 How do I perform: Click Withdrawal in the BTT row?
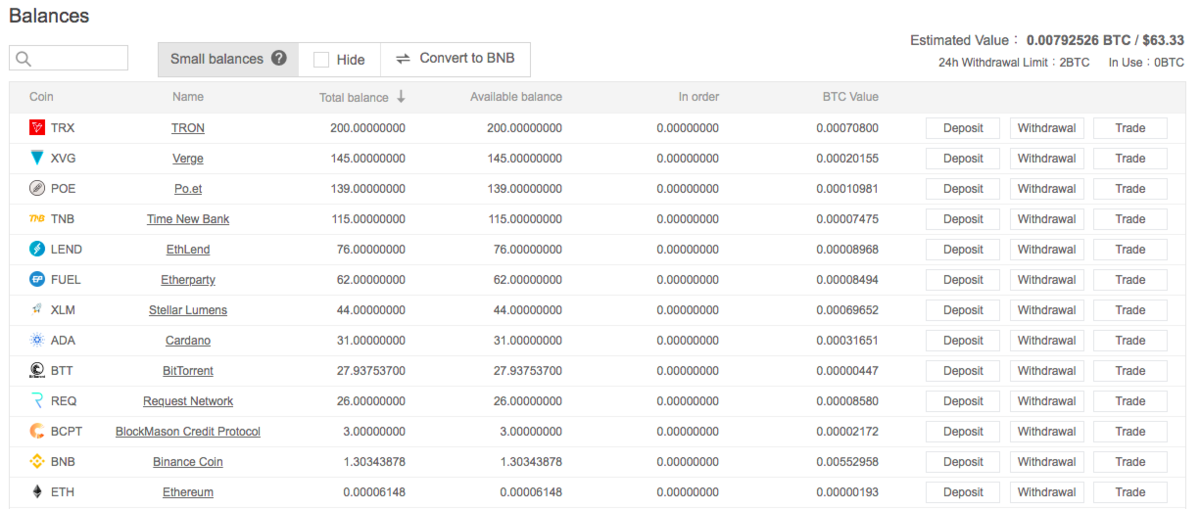tap(1047, 370)
